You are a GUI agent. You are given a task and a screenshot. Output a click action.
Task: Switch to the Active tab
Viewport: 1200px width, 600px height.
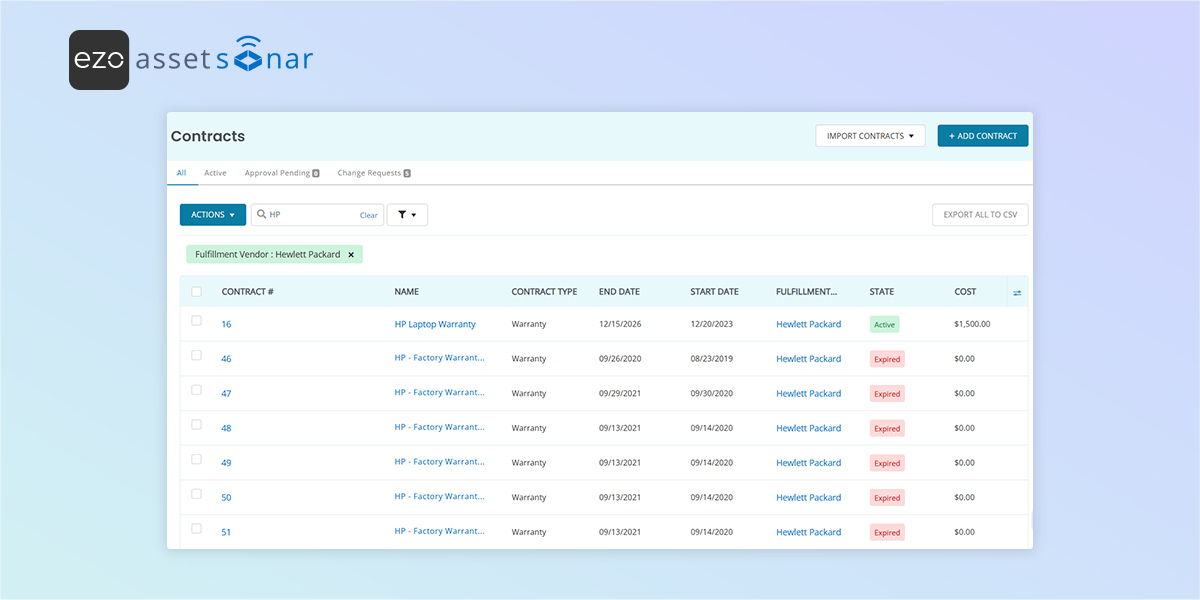click(215, 173)
